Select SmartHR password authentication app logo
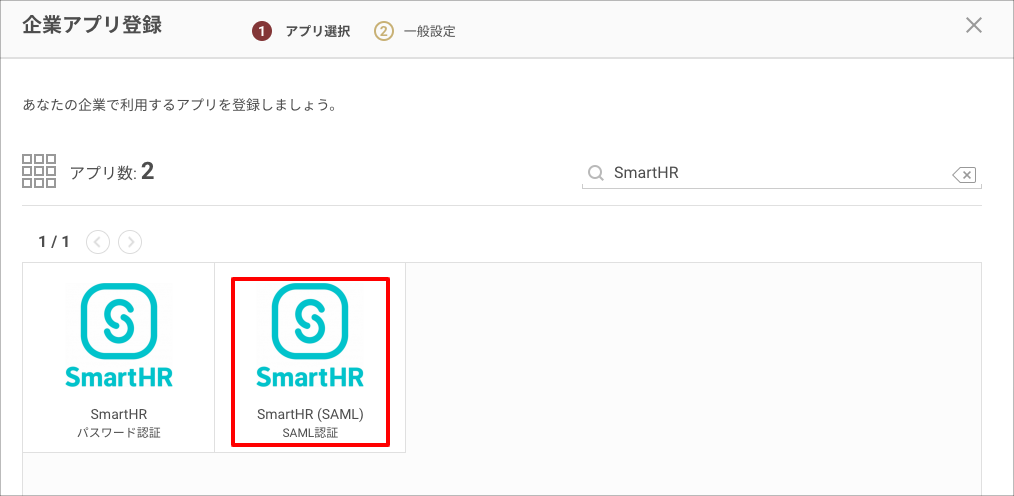Screen dimensions: 1014x496 tap(119, 336)
